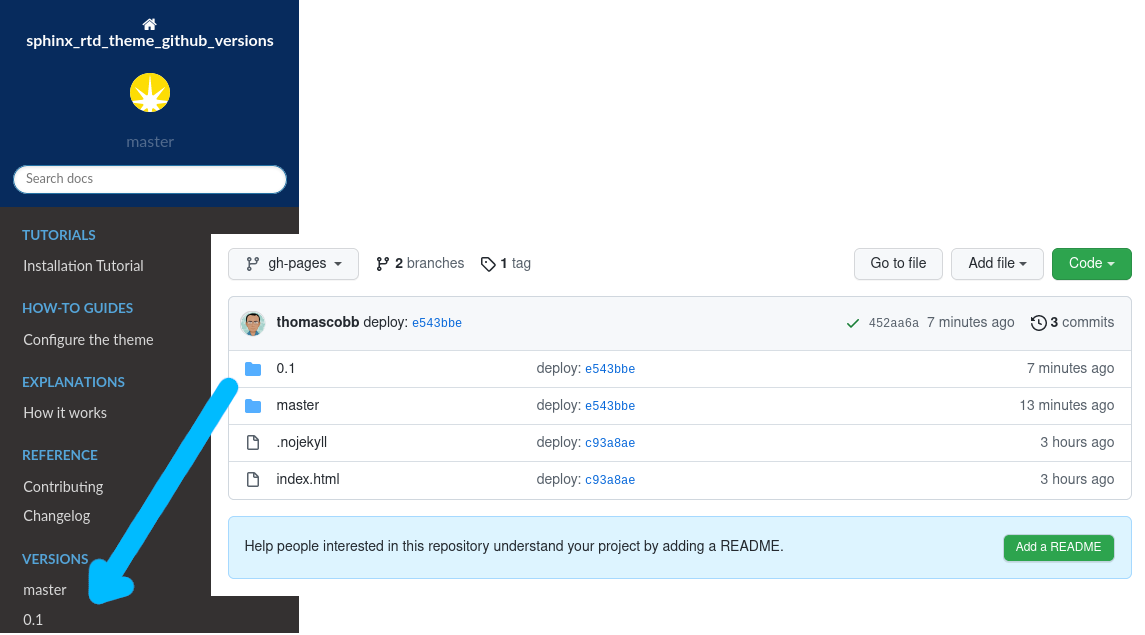Image resolution: width=1145 pixels, height=635 pixels.
Task: Click the yellow starburst project logo
Action: click(x=150, y=93)
